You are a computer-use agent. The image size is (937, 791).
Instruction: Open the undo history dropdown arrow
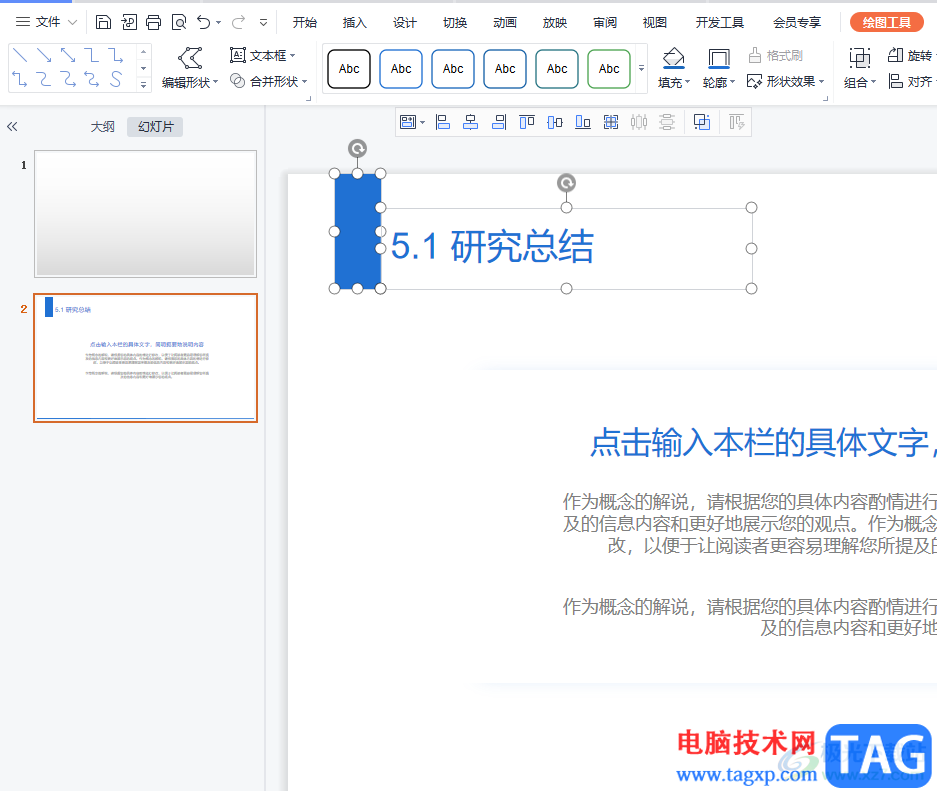coord(218,23)
